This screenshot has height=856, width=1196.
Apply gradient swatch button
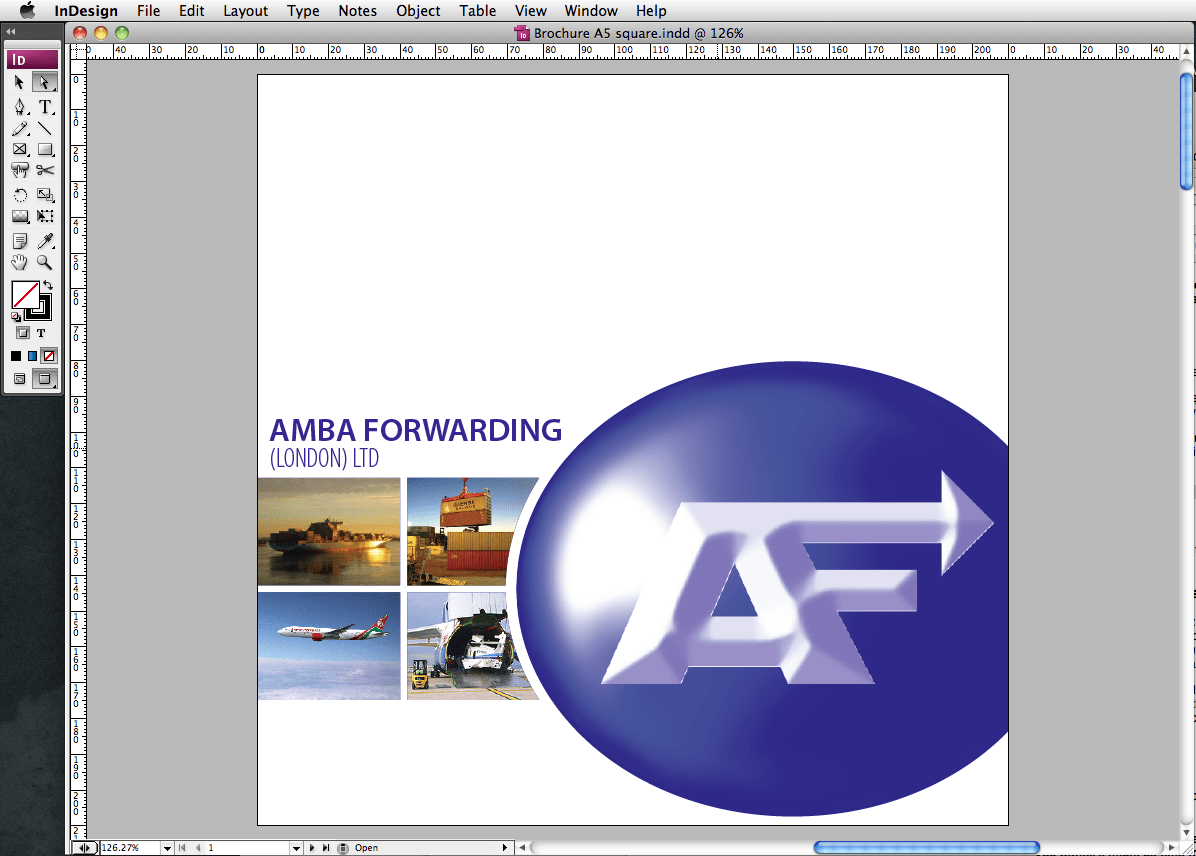click(32, 356)
